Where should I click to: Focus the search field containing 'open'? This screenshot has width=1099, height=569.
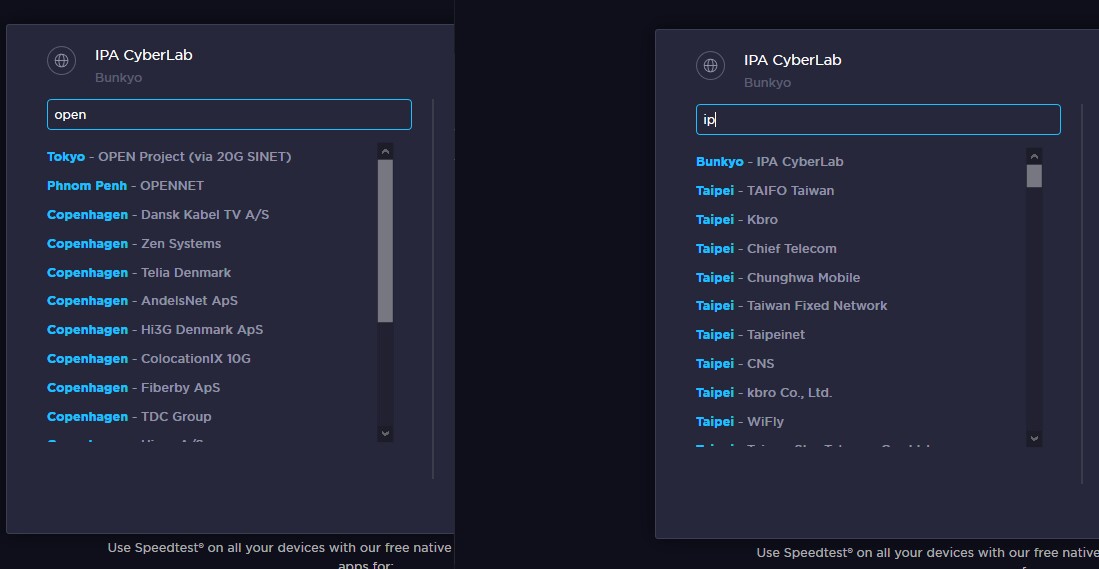229,115
